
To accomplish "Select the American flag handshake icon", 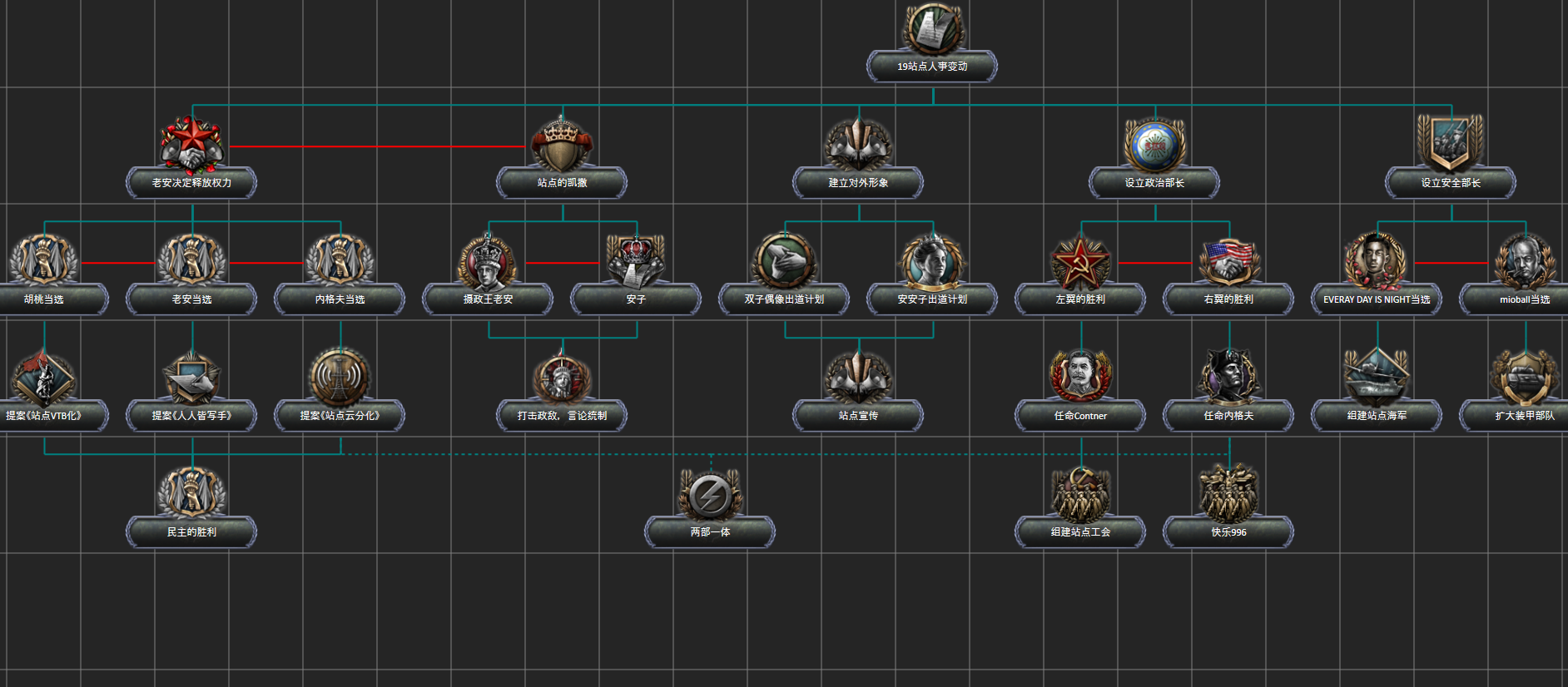I will point(1228,260).
